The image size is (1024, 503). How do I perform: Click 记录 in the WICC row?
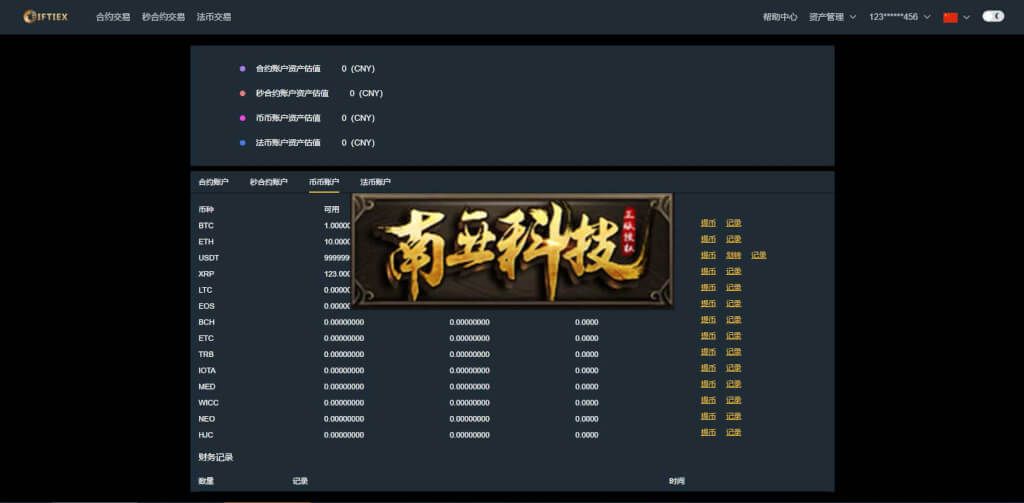[x=733, y=400]
